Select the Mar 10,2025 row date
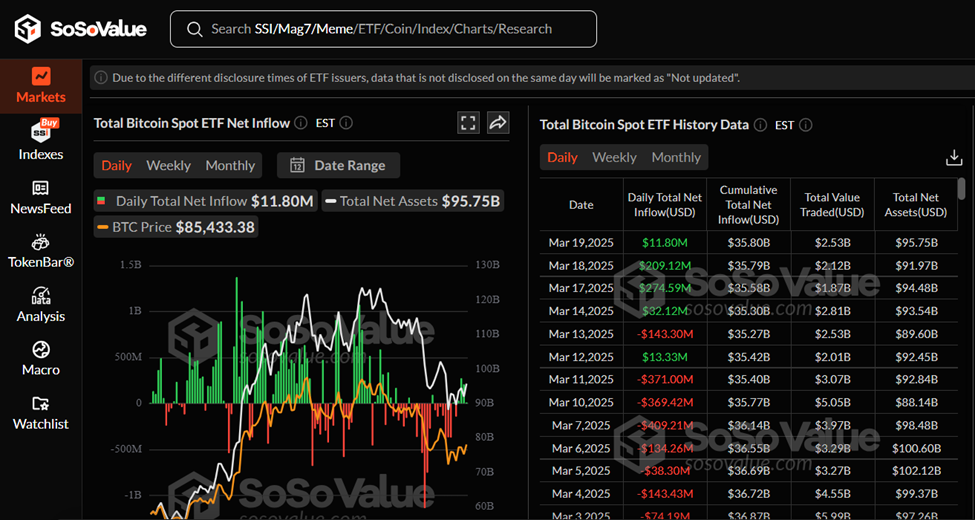The width and height of the screenshot is (975, 520). click(581, 402)
